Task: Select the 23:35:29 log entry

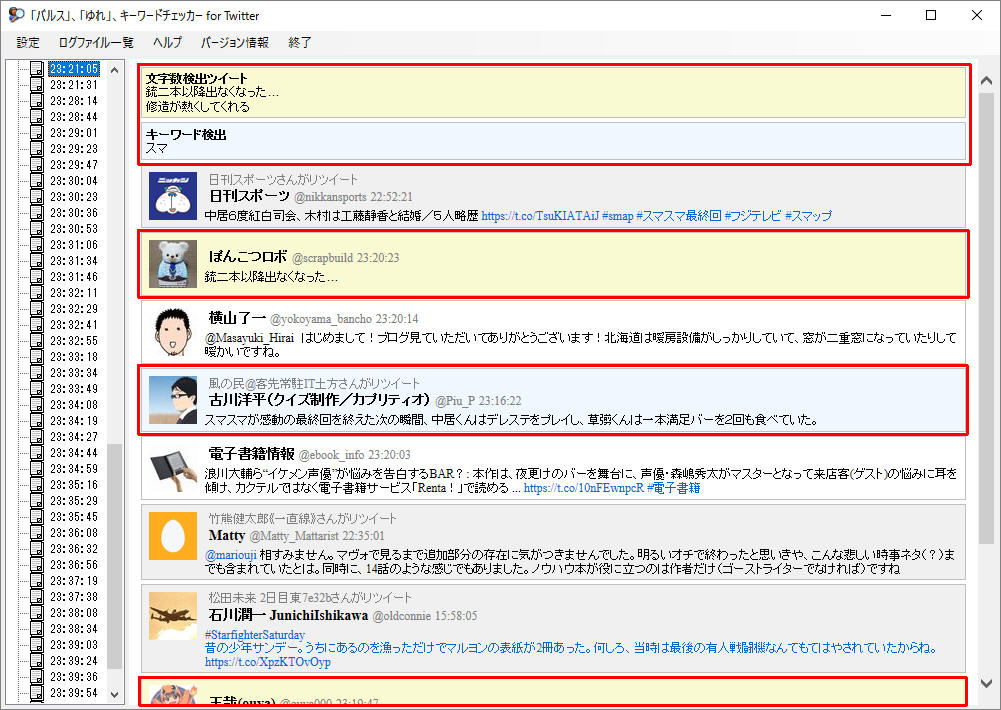Action: [x=74, y=501]
